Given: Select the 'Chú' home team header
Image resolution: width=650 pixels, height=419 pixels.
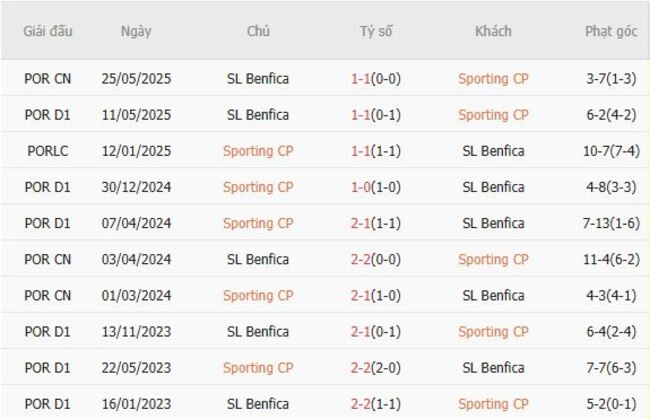Looking at the screenshot, I should (258, 31).
